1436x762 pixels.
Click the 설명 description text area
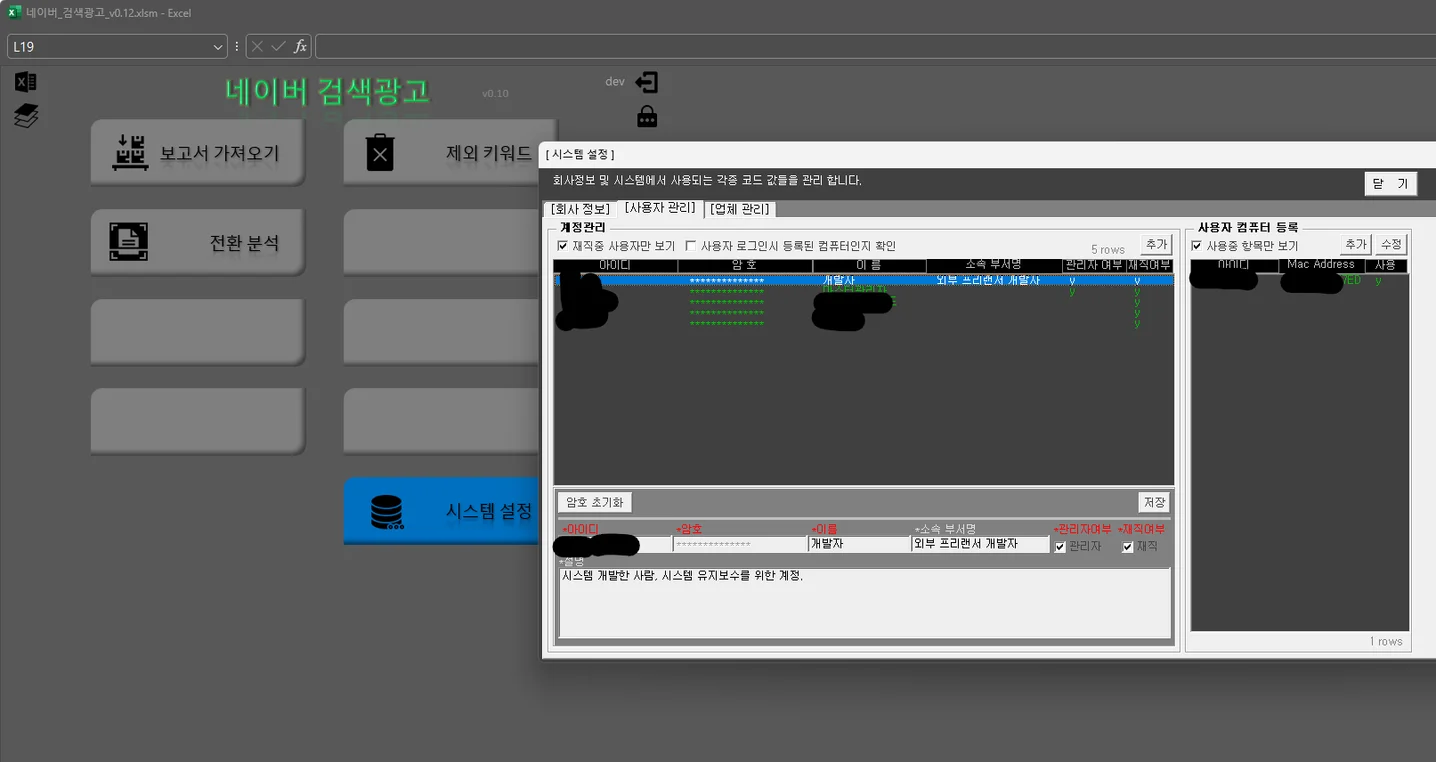[x=864, y=603]
